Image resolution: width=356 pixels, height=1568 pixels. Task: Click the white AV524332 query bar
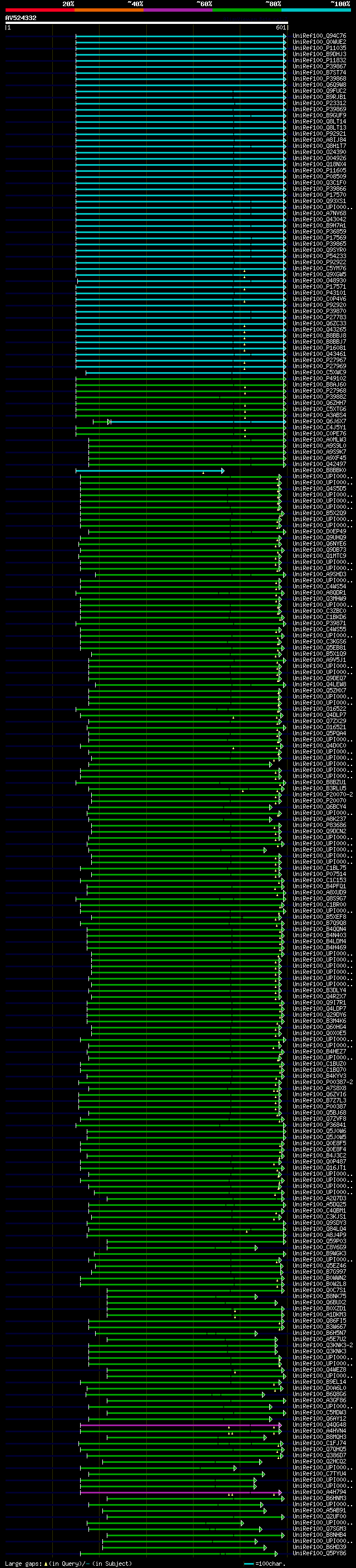[147, 22]
